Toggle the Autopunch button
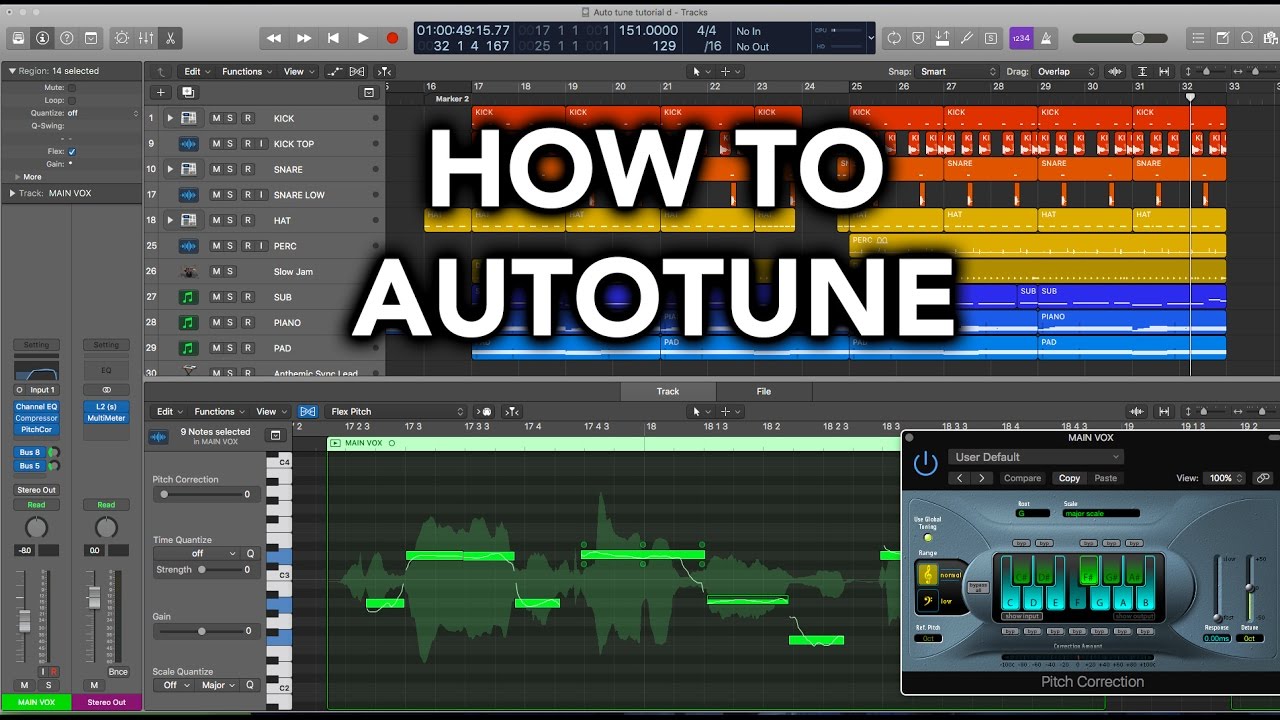The width and height of the screenshot is (1280, 720). (943, 38)
